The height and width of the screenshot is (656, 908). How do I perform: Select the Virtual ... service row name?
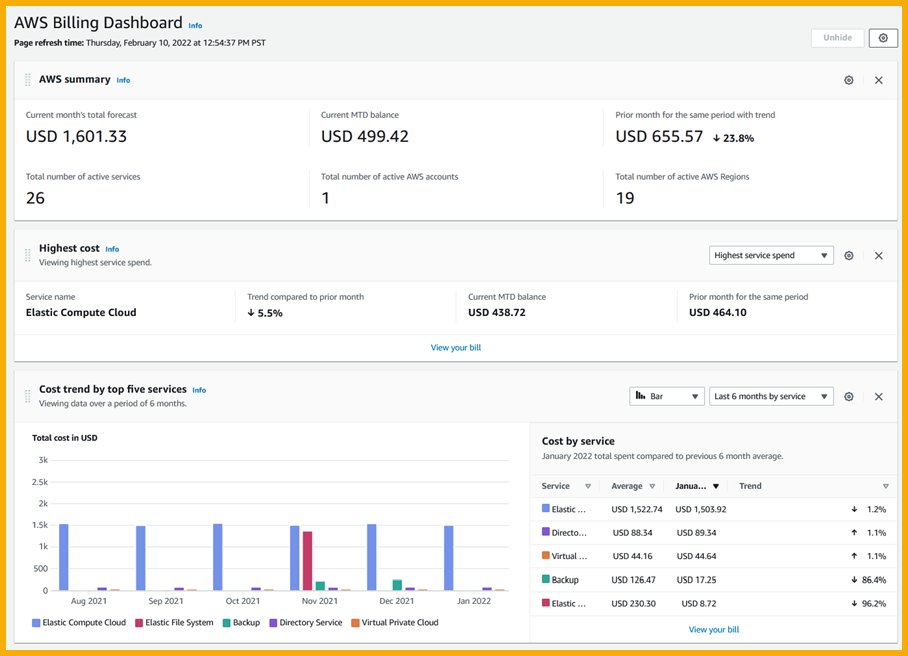click(x=569, y=556)
